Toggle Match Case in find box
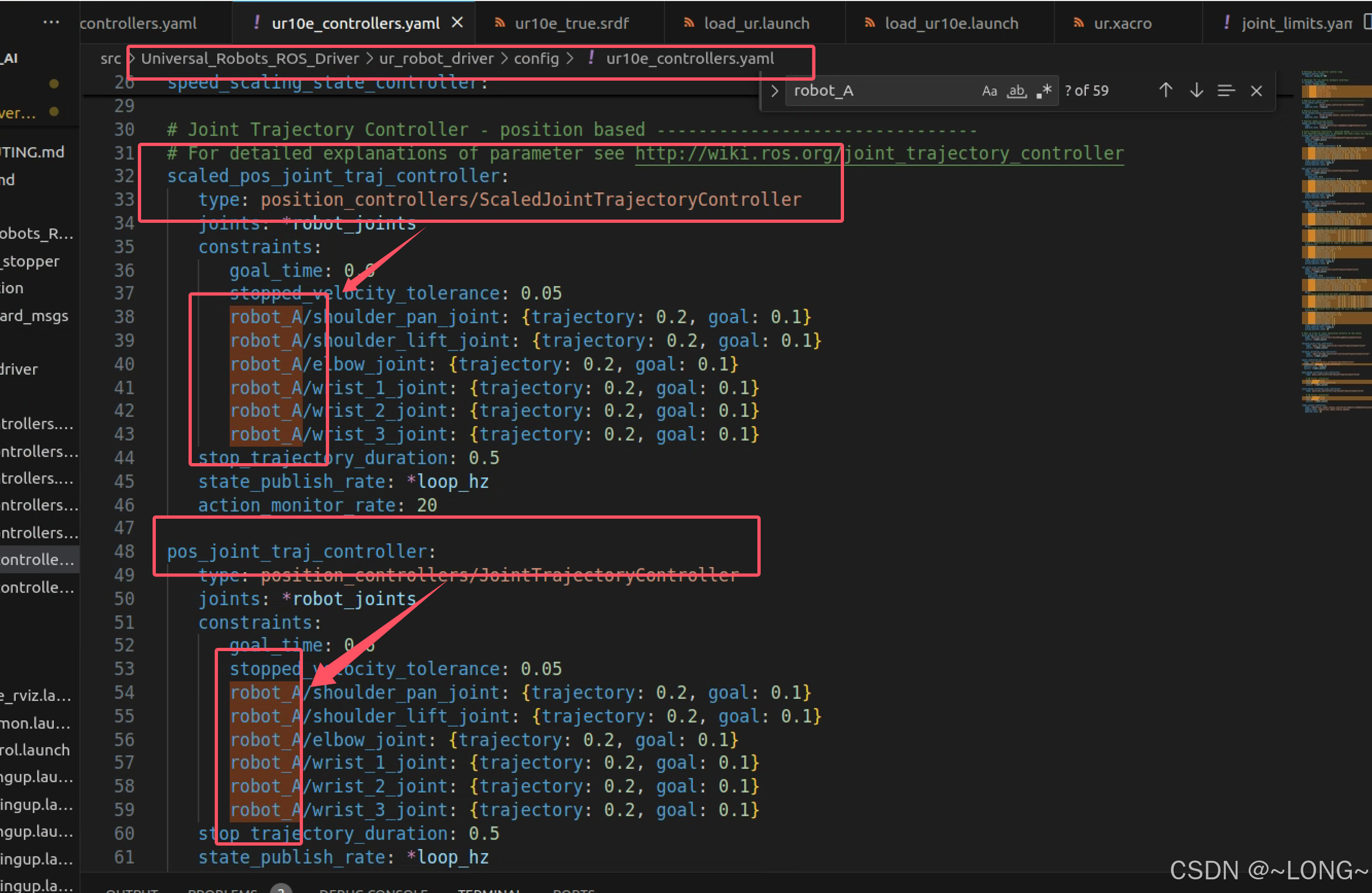Image resolution: width=1372 pixels, height=893 pixels. pyautogui.click(x=989, y=90)
